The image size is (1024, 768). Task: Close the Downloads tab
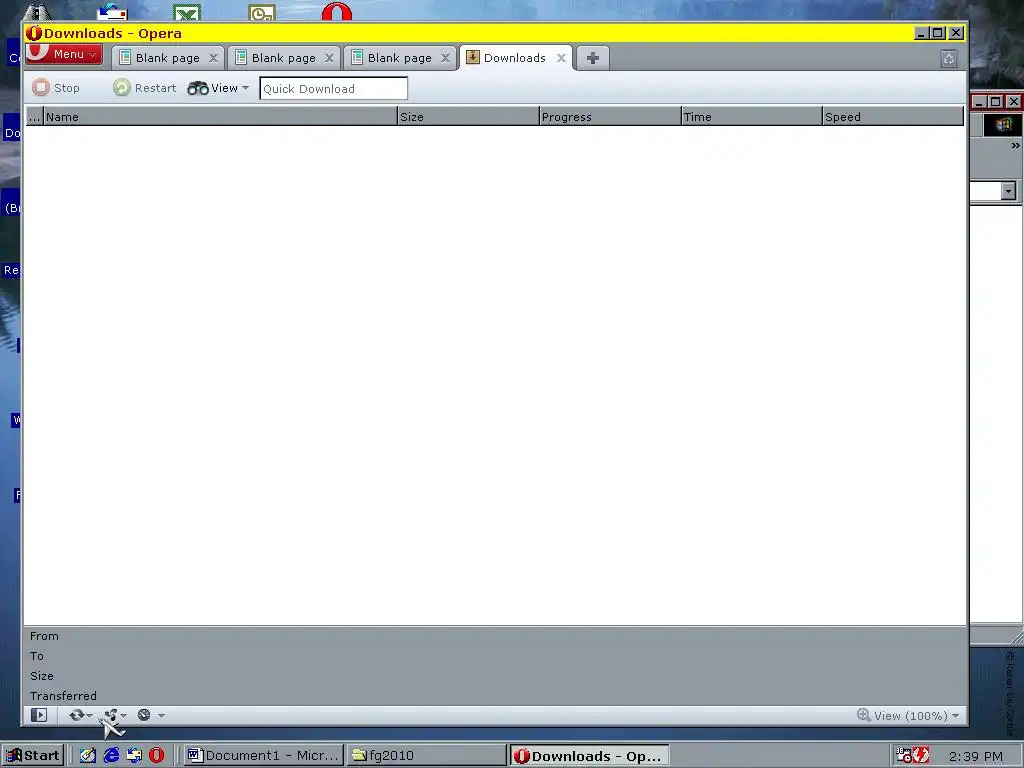point(561,58)
